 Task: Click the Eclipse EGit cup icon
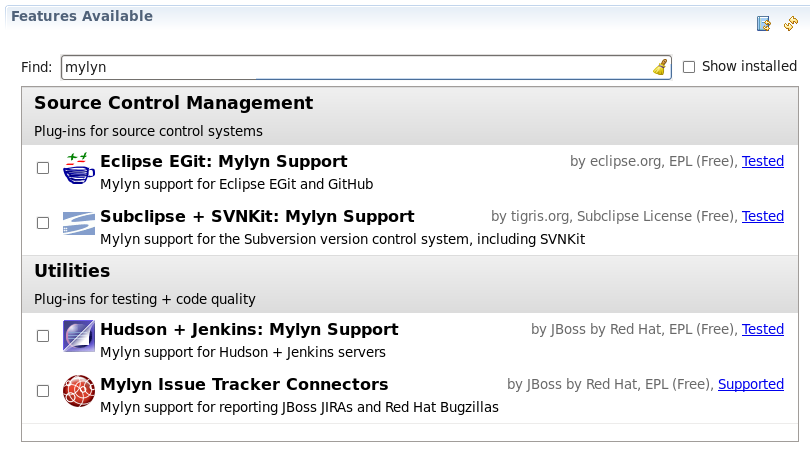[x=78, y=169]
